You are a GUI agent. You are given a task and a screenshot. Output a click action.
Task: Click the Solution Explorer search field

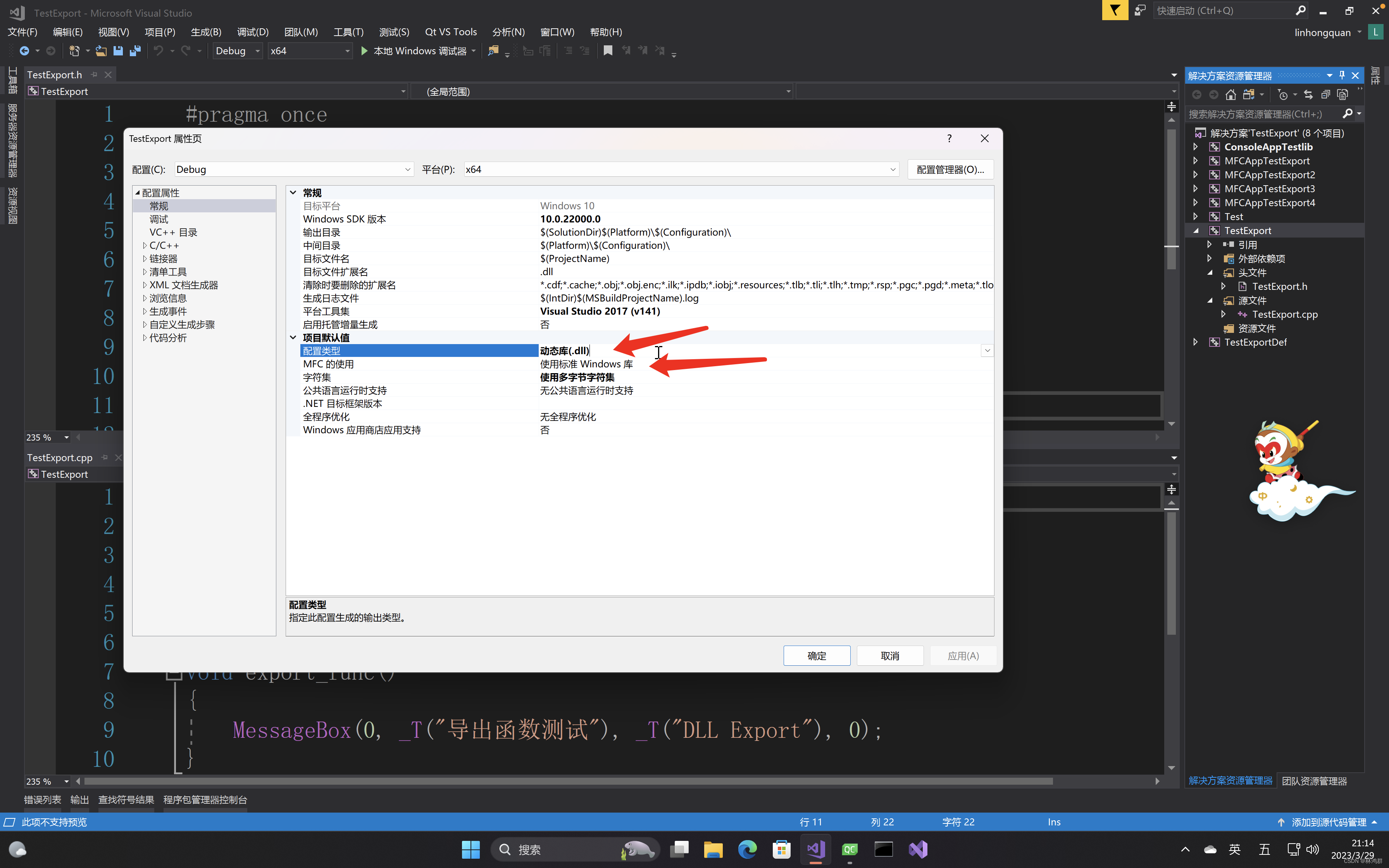click(1263, 114)
